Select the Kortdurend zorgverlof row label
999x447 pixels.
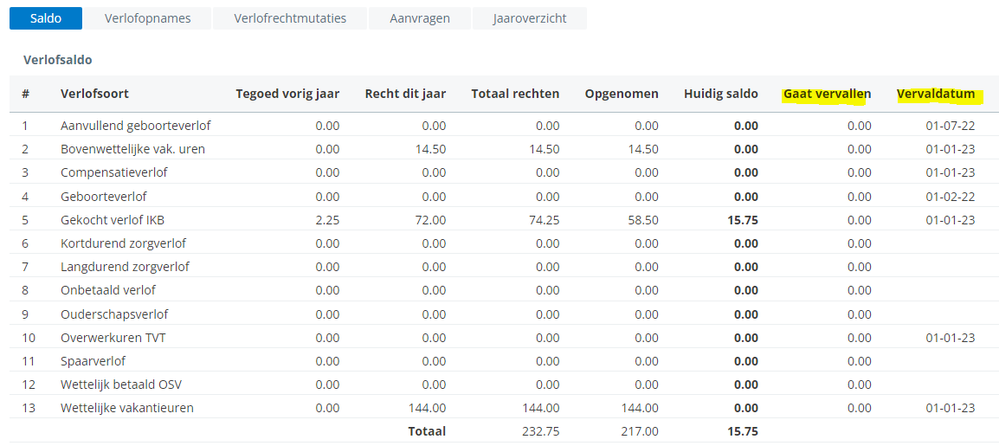124,243
